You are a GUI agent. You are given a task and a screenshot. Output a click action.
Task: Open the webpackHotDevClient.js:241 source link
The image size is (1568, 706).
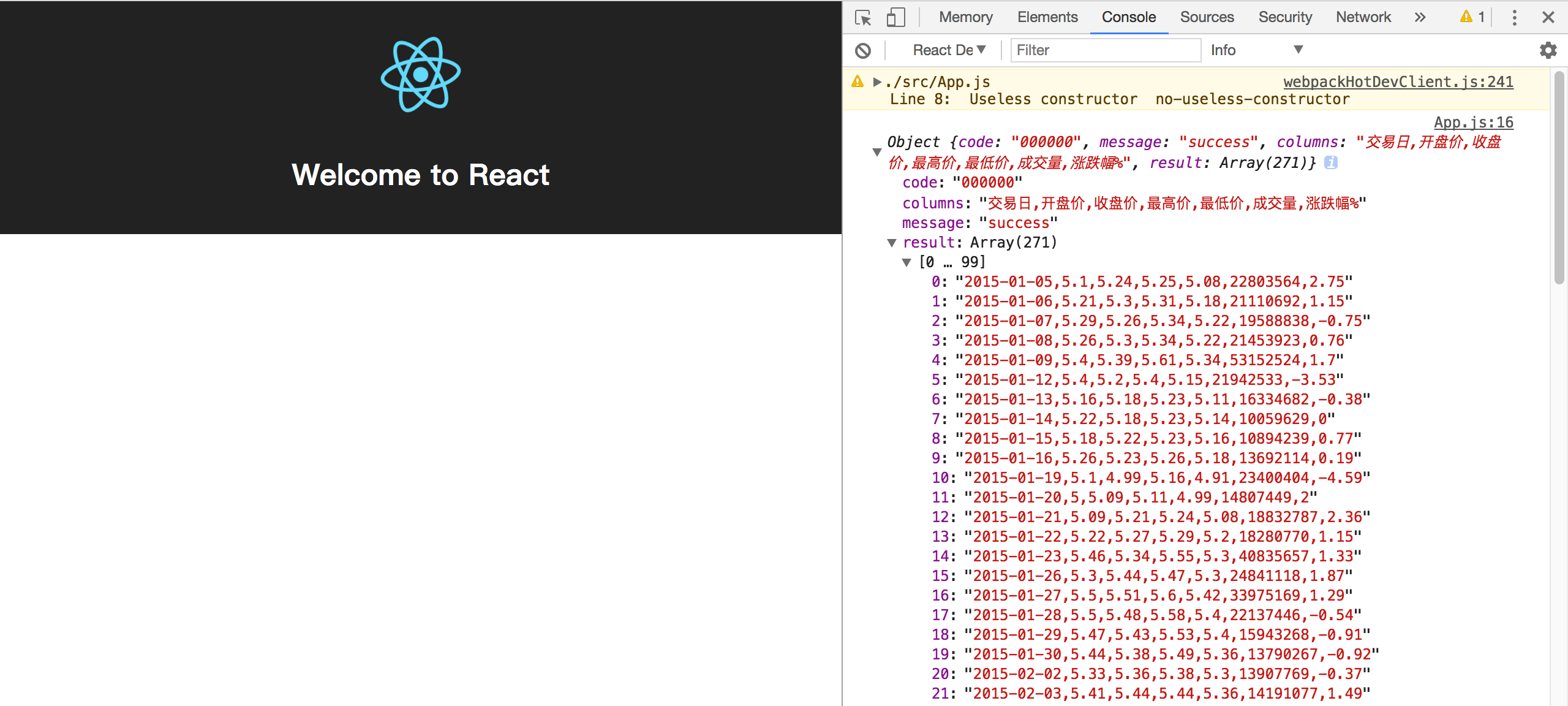click(x=1398, y=82)
